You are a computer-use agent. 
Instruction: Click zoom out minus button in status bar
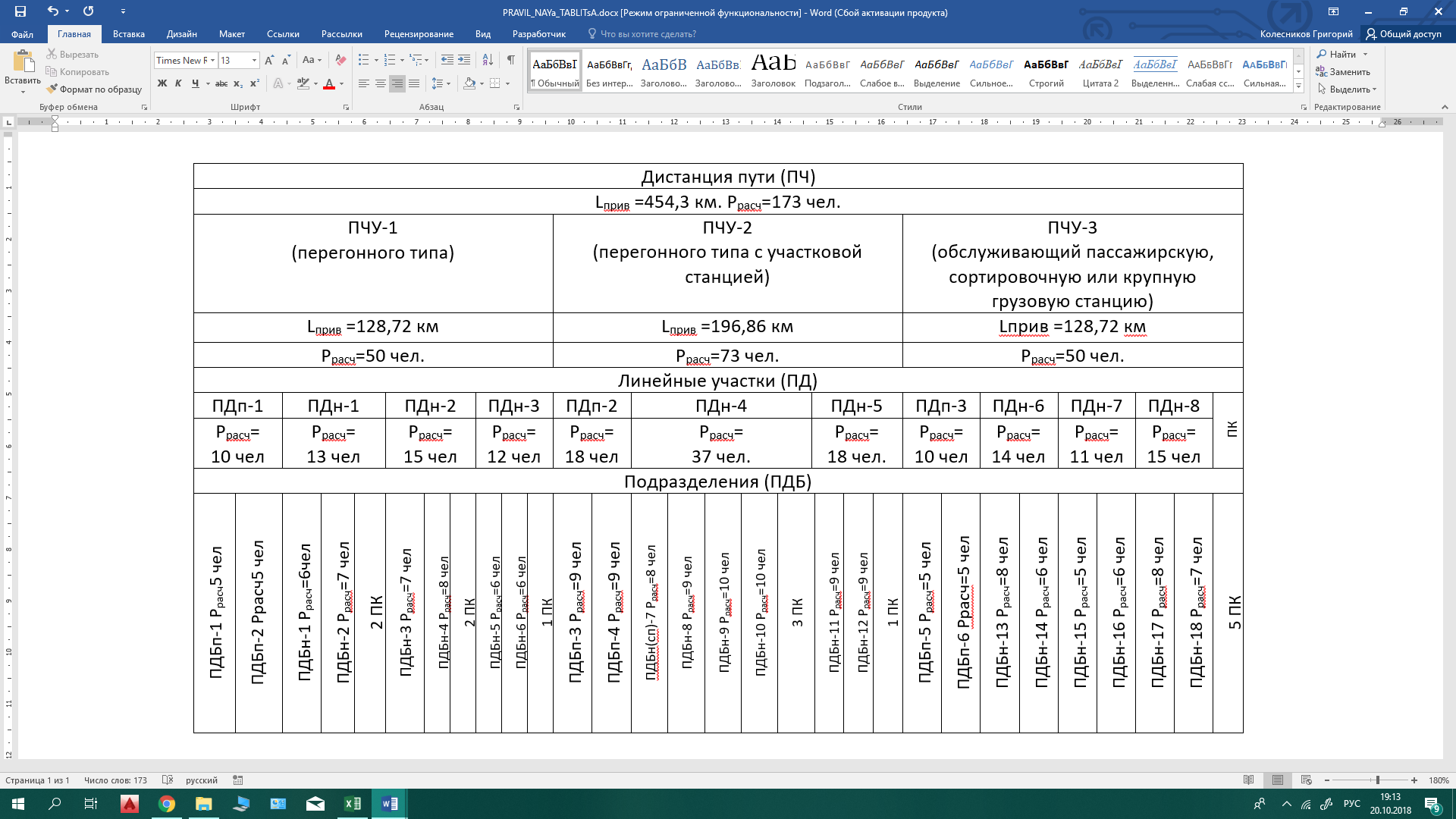[1327, 780]
